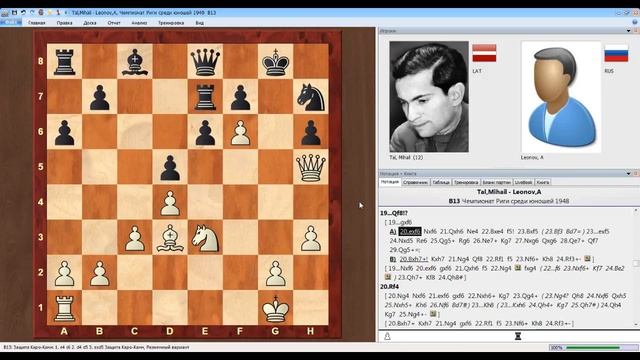Click Leonov's generic avatar picture
The height and width of the screenshot is (360, 640).
click(561, 97)
